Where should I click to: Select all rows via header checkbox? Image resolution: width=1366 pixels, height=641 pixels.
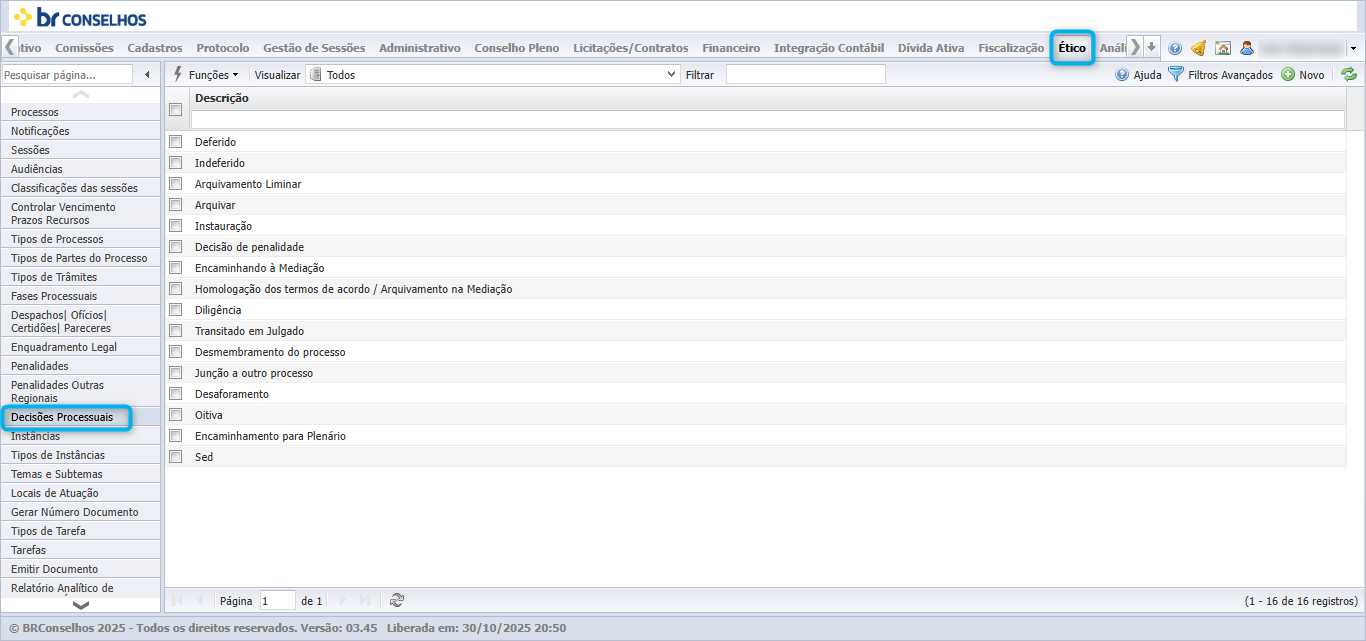pos(176,110)
